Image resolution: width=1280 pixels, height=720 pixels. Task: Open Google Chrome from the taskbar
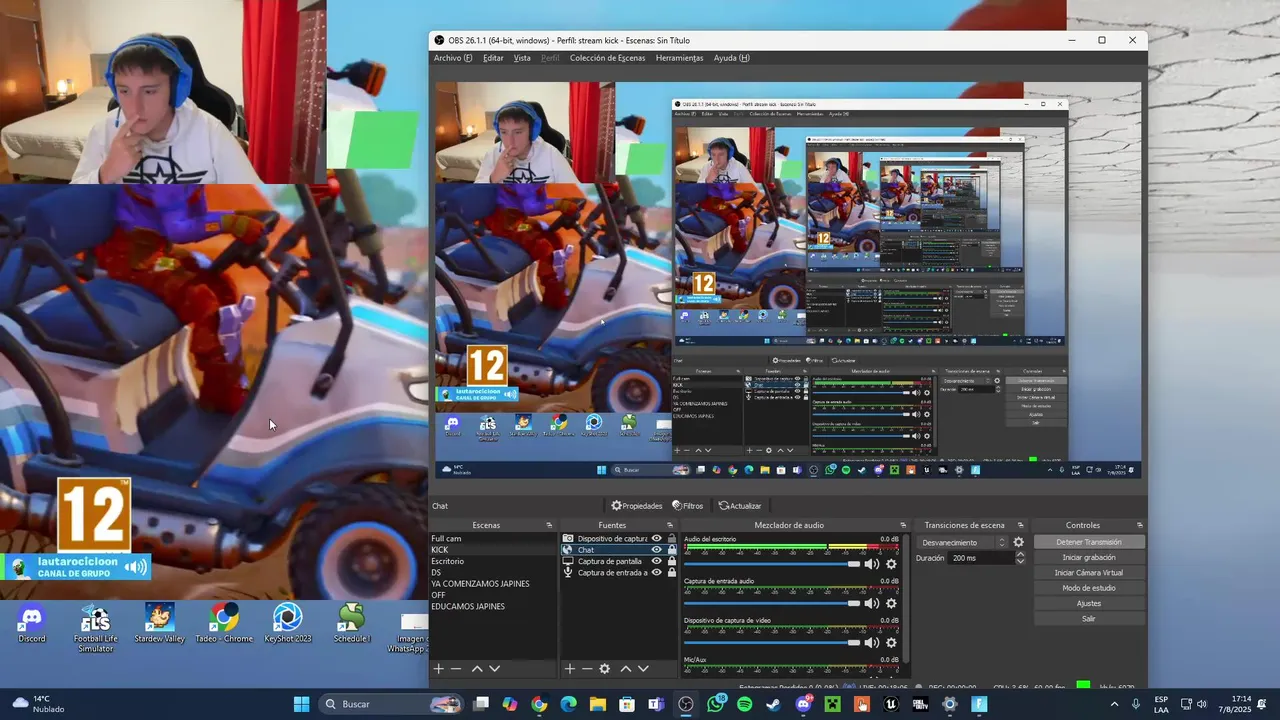[539, 704]
